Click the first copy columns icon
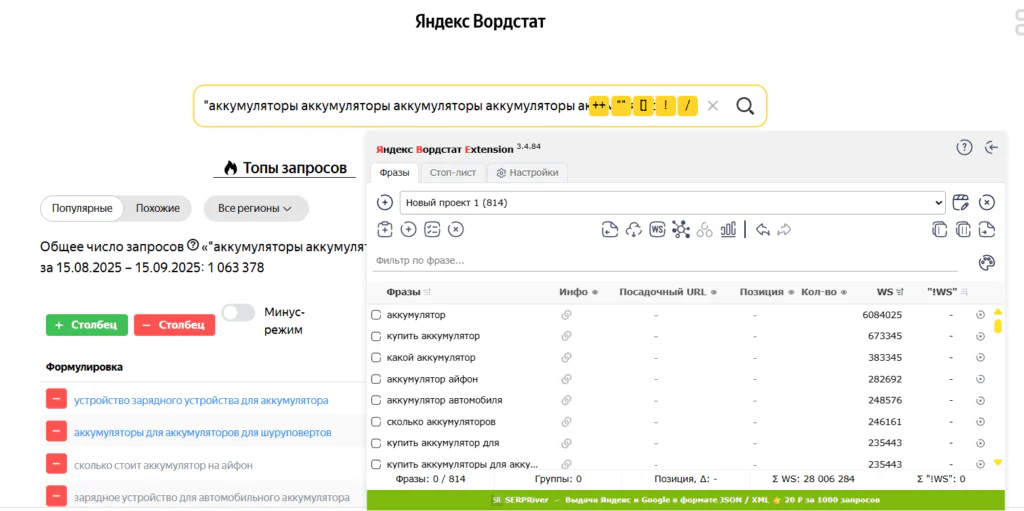1024x511 pixels. tap(939, 229)
